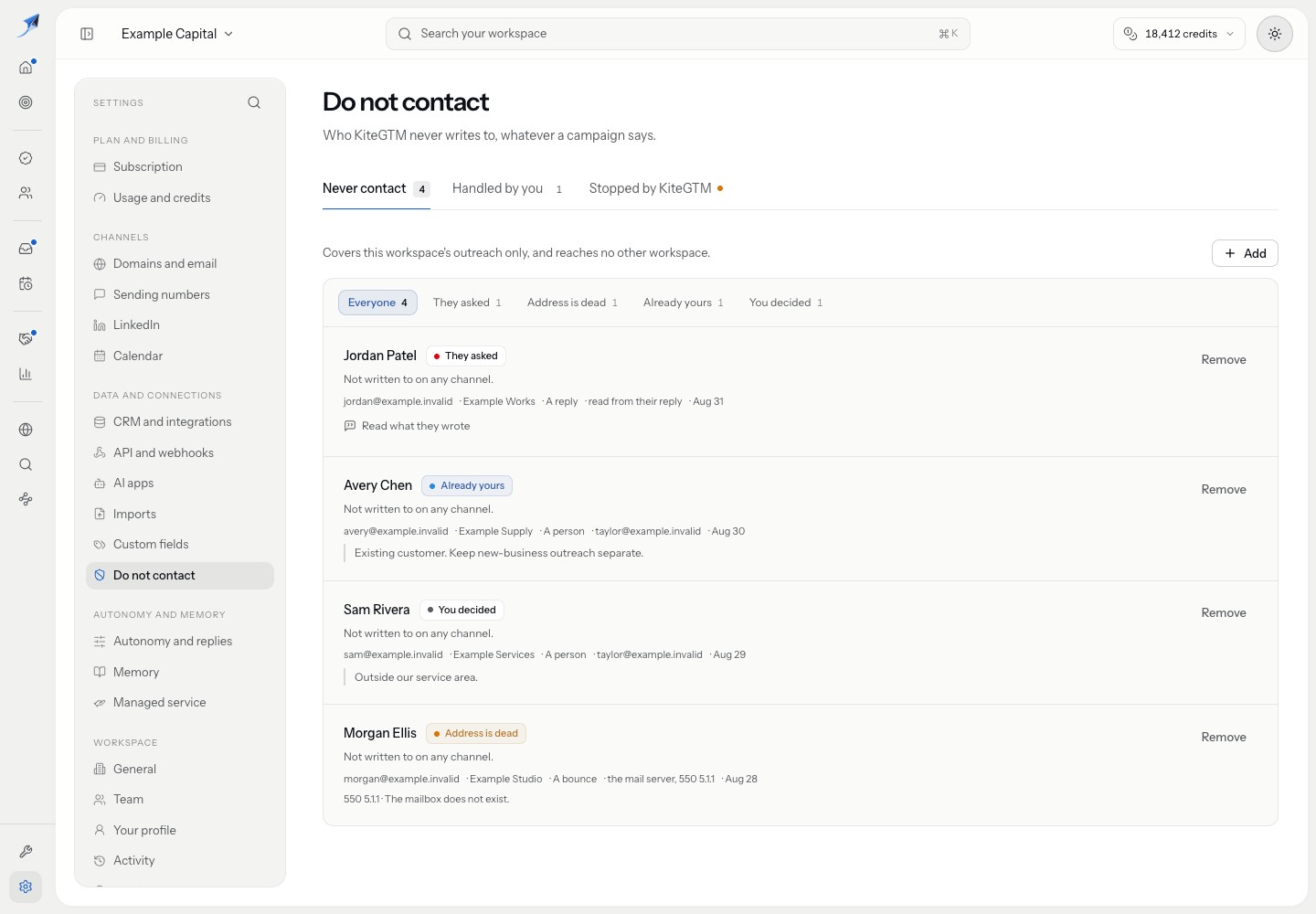Go to Domains and email settings
Screen dimensions: 1316x914
tap(180, 264)
